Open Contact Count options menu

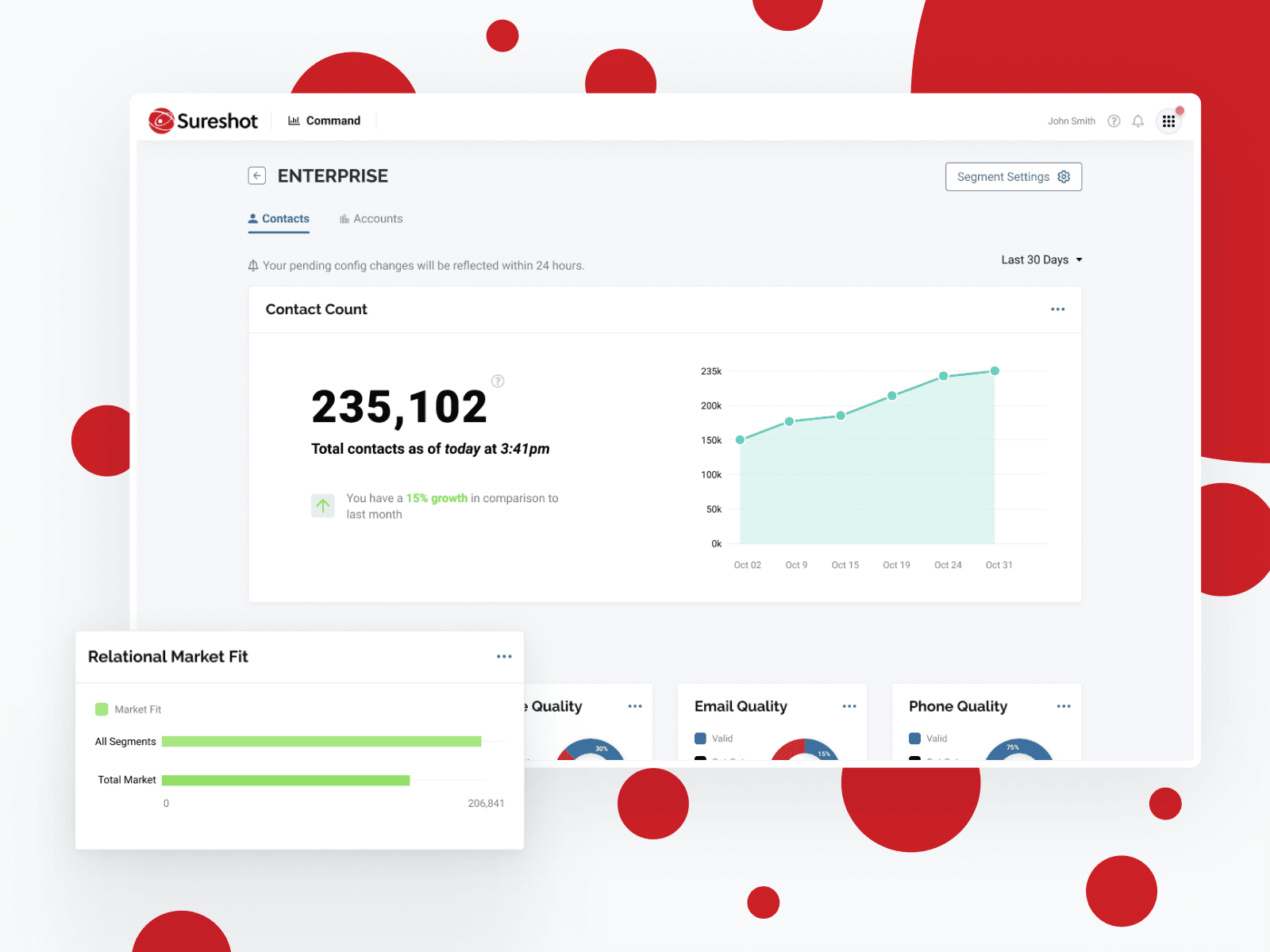pos(1057,309)
